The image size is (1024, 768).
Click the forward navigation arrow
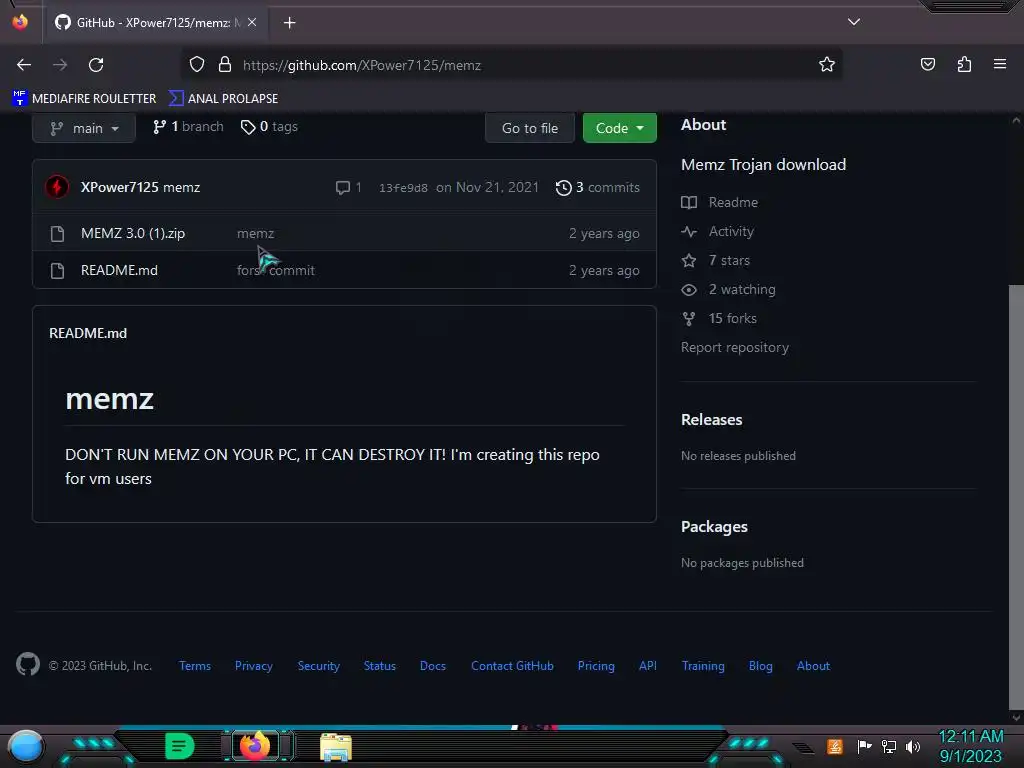60,65
